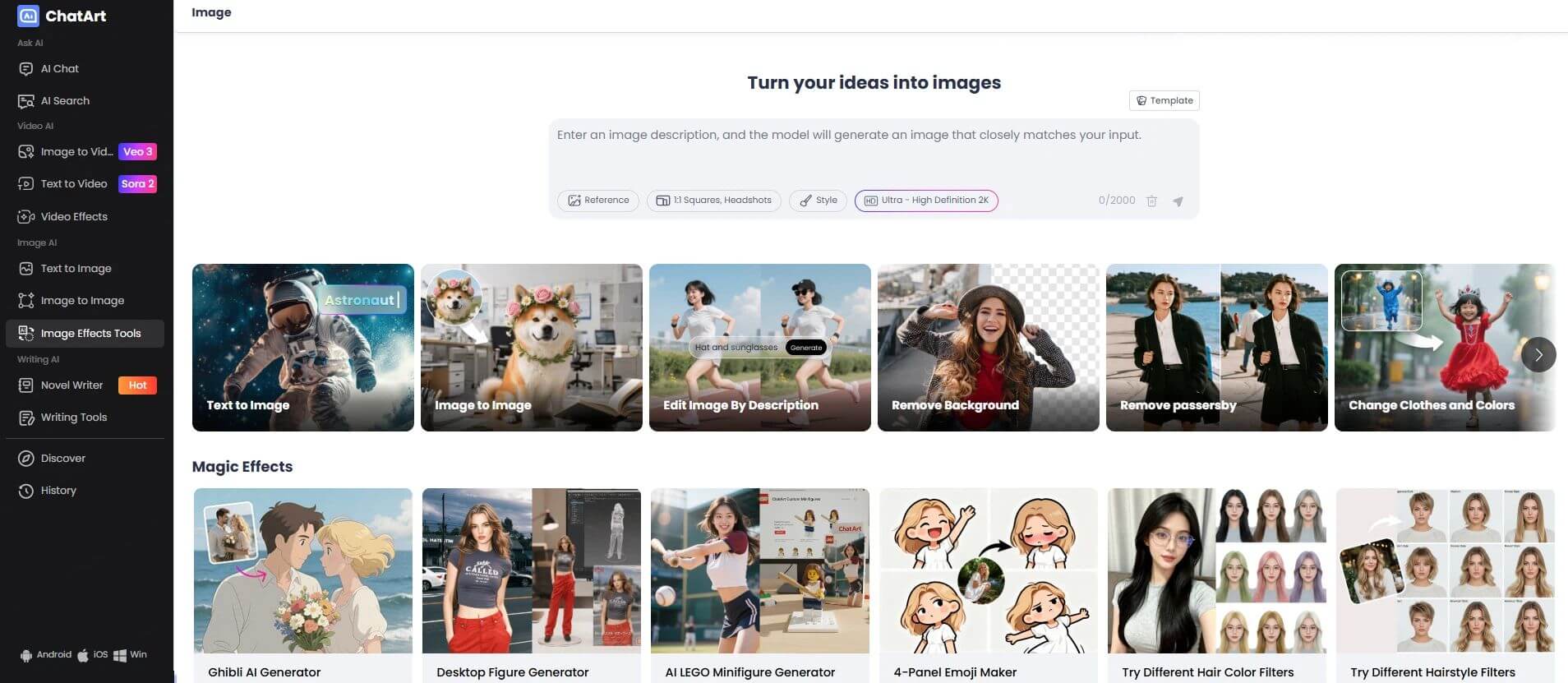Open the Remove Background card
This screenshot has height=683, width=1568.
(989, 348)
